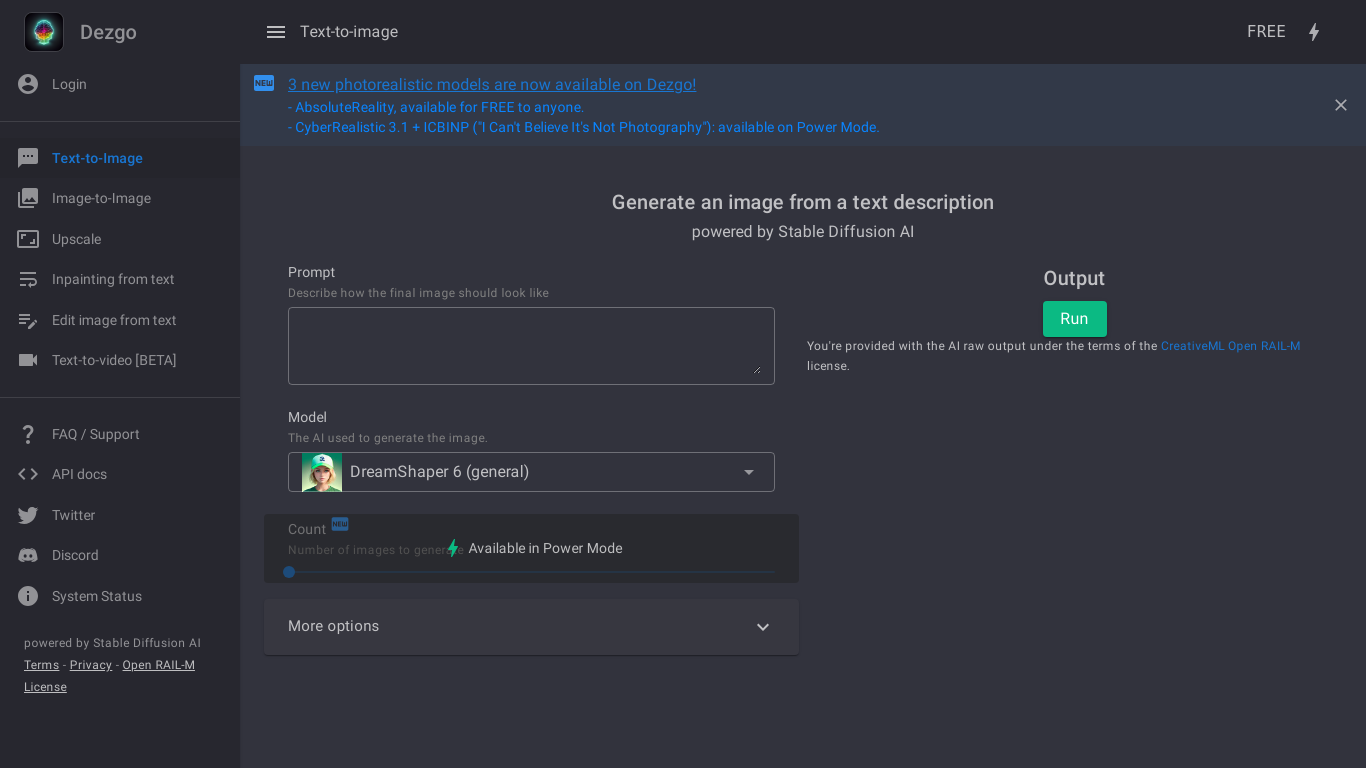The width and height of the screenshot is (1366, 768).
Task: Select the Image-to-Image icon in sidebar
Action: pyautogui.click(x=28, y=198)
